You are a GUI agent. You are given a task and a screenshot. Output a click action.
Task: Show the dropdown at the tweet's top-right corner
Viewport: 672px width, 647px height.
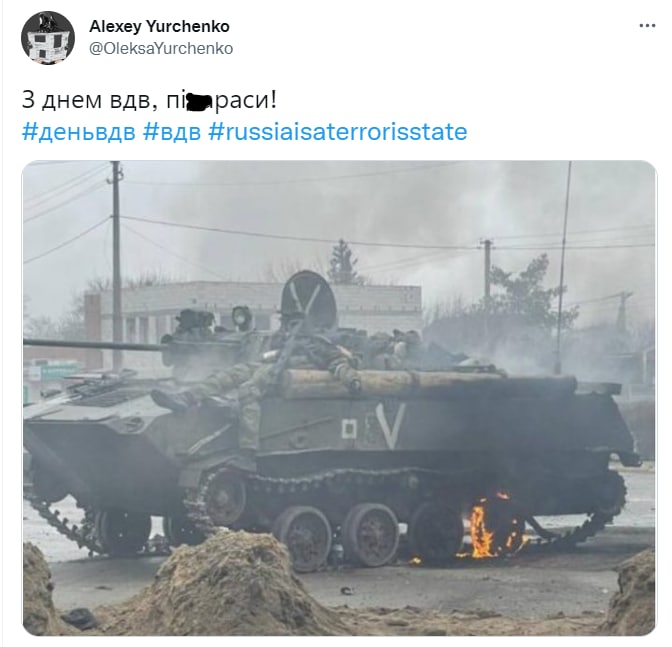click(x=647, y=26)
